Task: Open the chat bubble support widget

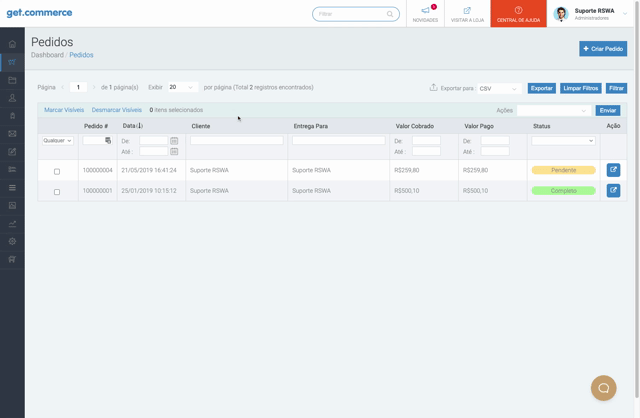Action: click(604, 388)
